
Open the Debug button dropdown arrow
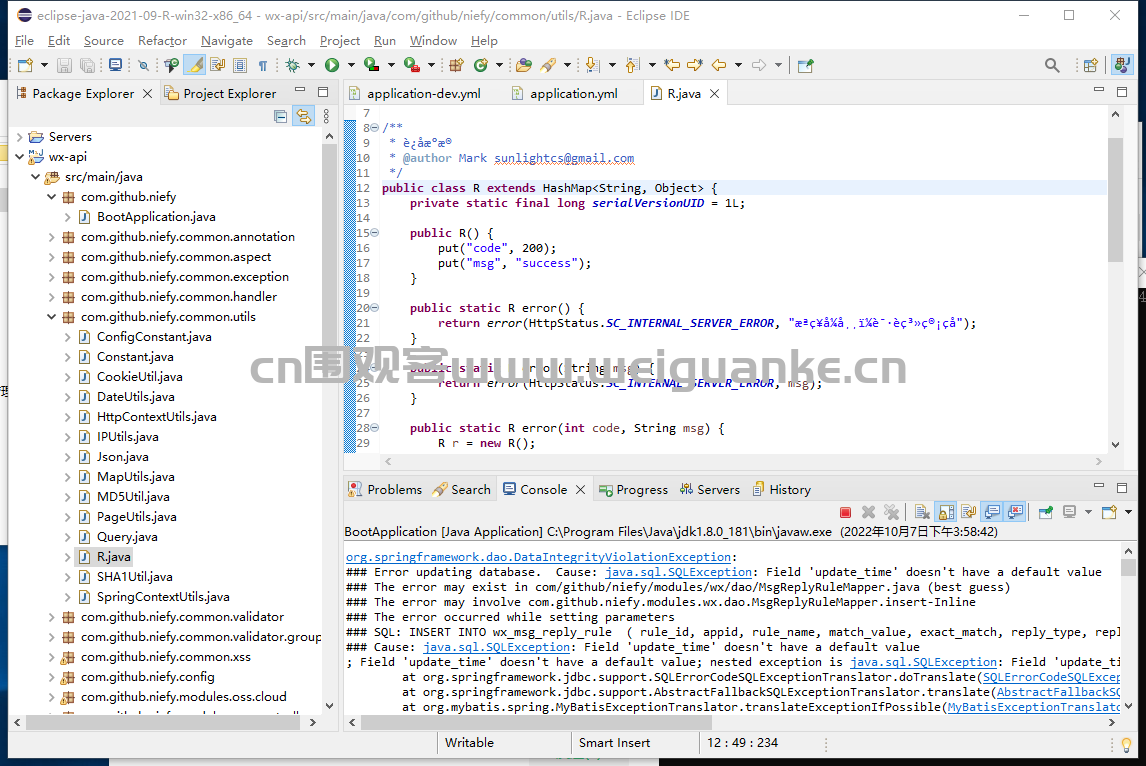(x=311, y=66)
